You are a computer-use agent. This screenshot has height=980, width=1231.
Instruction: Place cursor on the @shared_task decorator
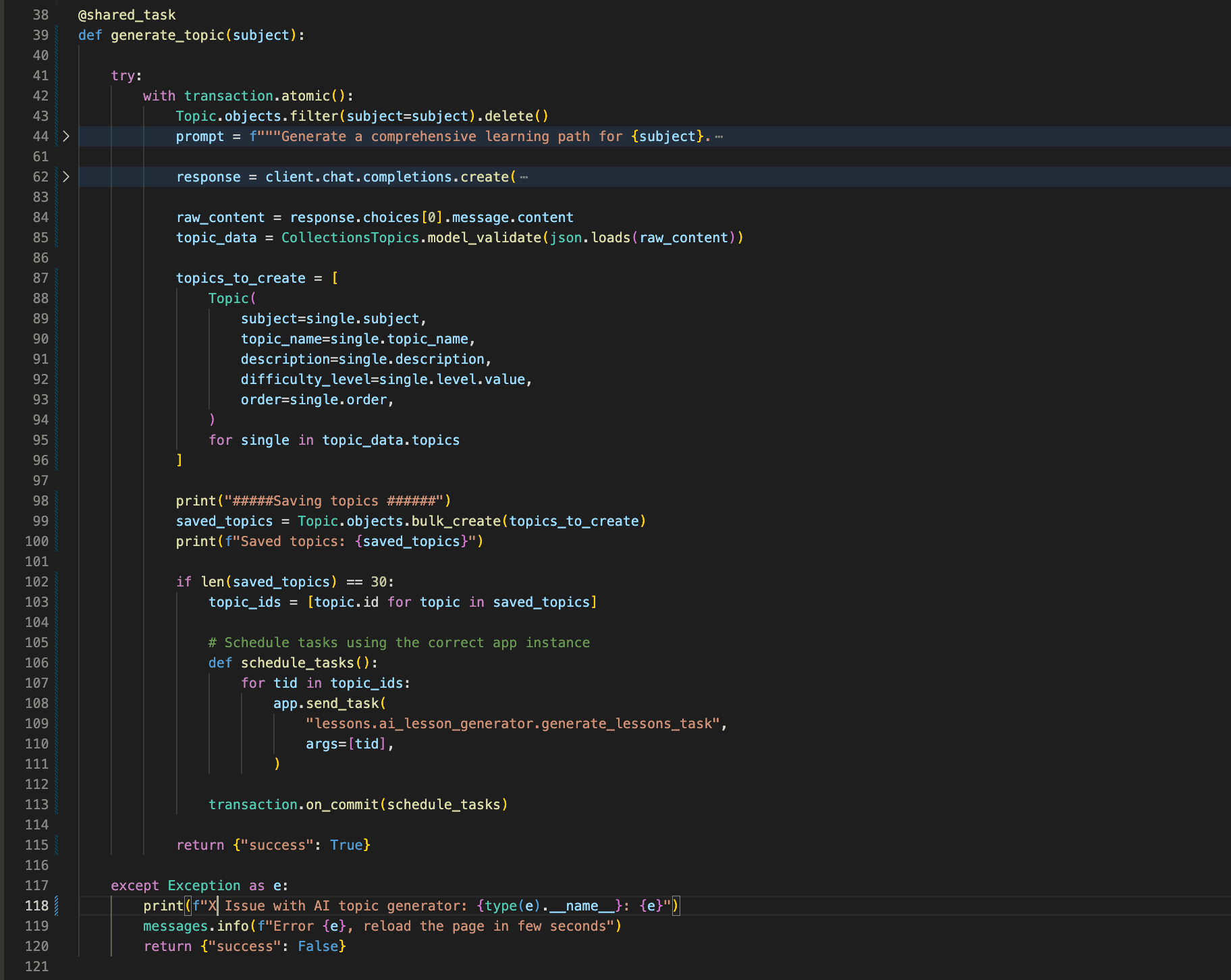[127, 15]
